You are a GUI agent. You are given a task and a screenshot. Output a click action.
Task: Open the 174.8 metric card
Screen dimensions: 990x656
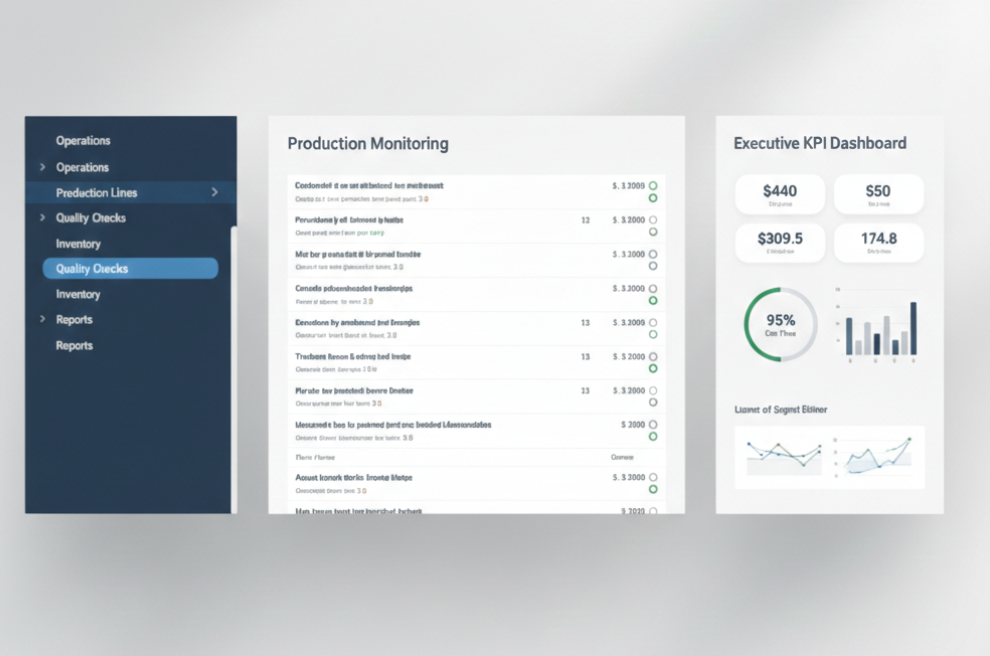click(x=878, y=242)
